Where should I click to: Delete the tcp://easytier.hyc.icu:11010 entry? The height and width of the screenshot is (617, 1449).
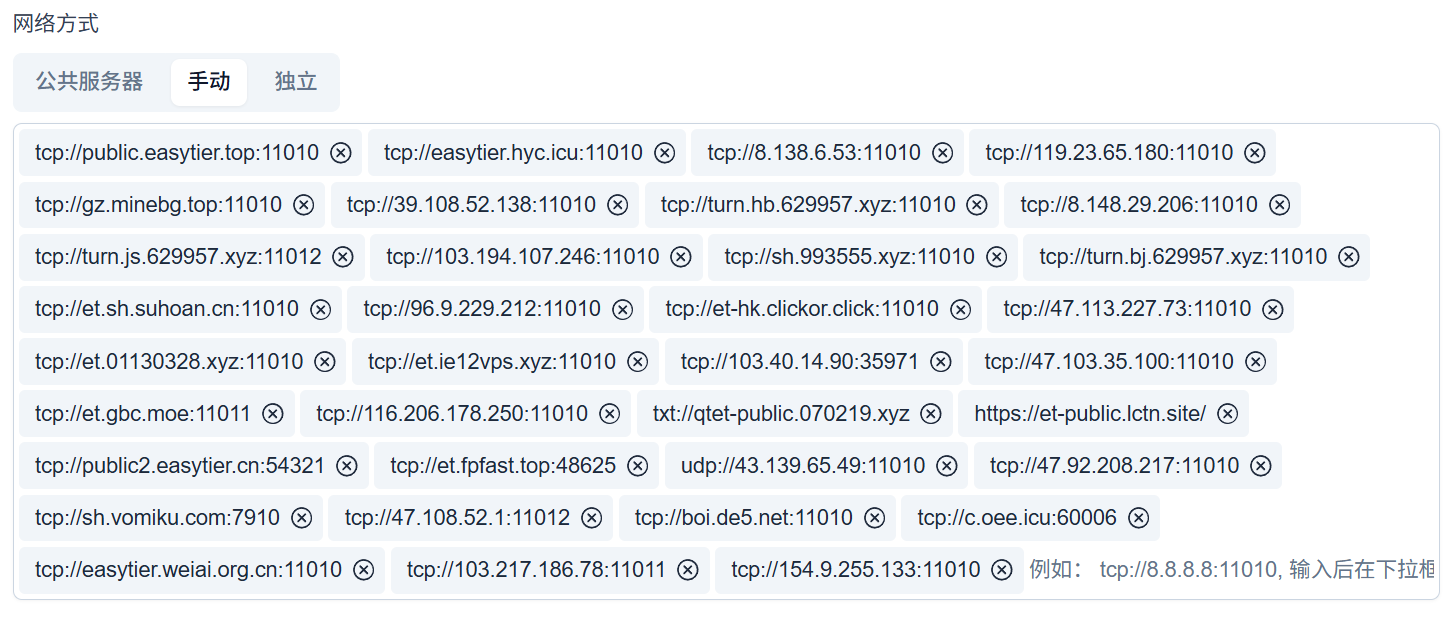pos(665,153)
